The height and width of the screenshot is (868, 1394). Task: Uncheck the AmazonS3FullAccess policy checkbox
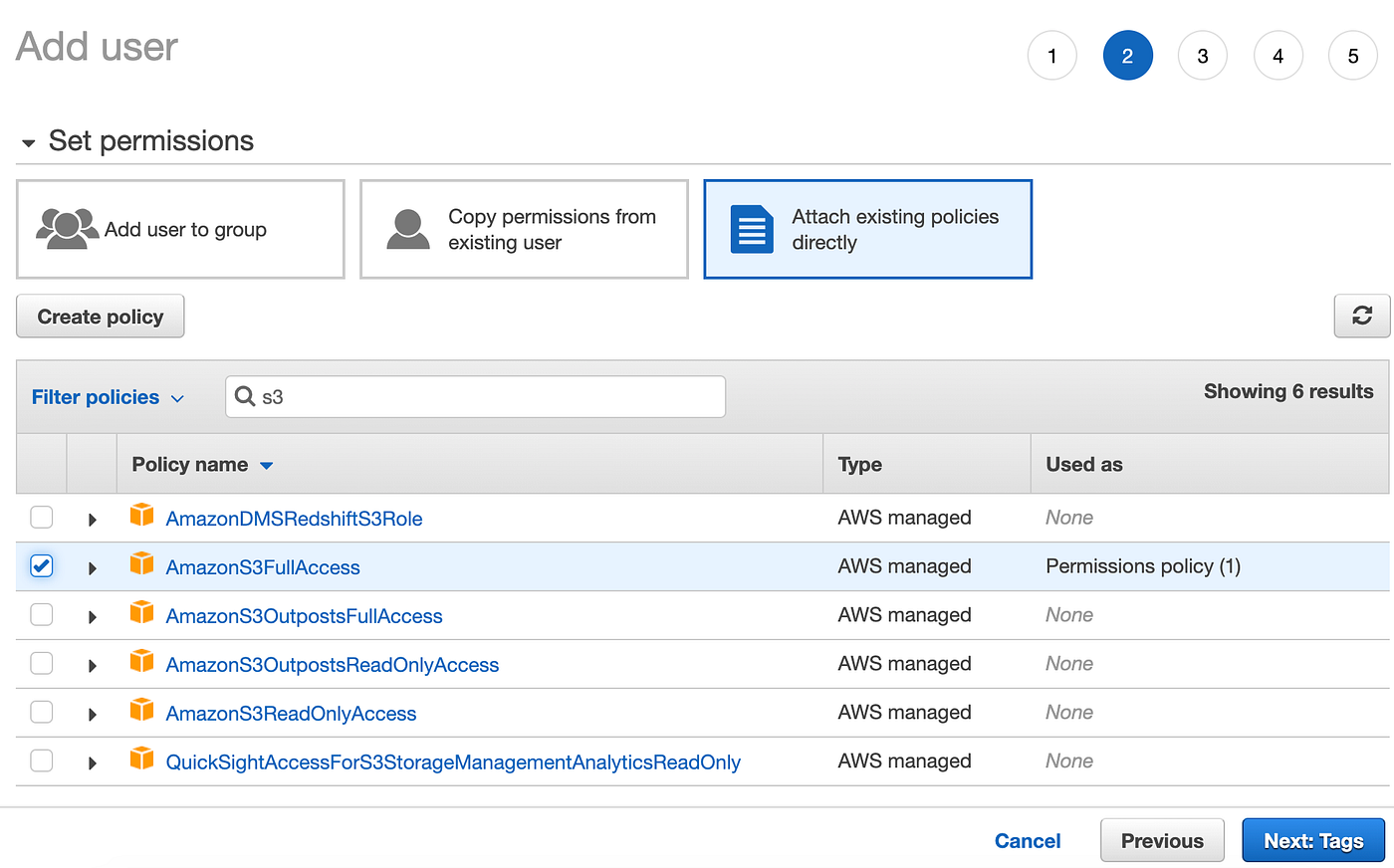click(41, 566)
